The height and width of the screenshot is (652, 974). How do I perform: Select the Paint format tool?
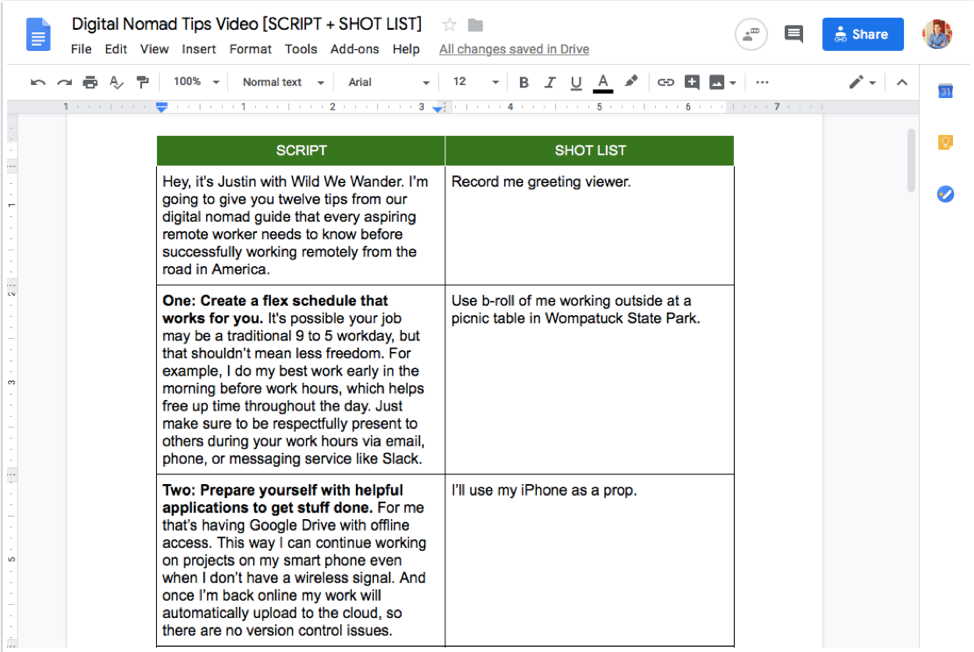click(x=142, y=83)
